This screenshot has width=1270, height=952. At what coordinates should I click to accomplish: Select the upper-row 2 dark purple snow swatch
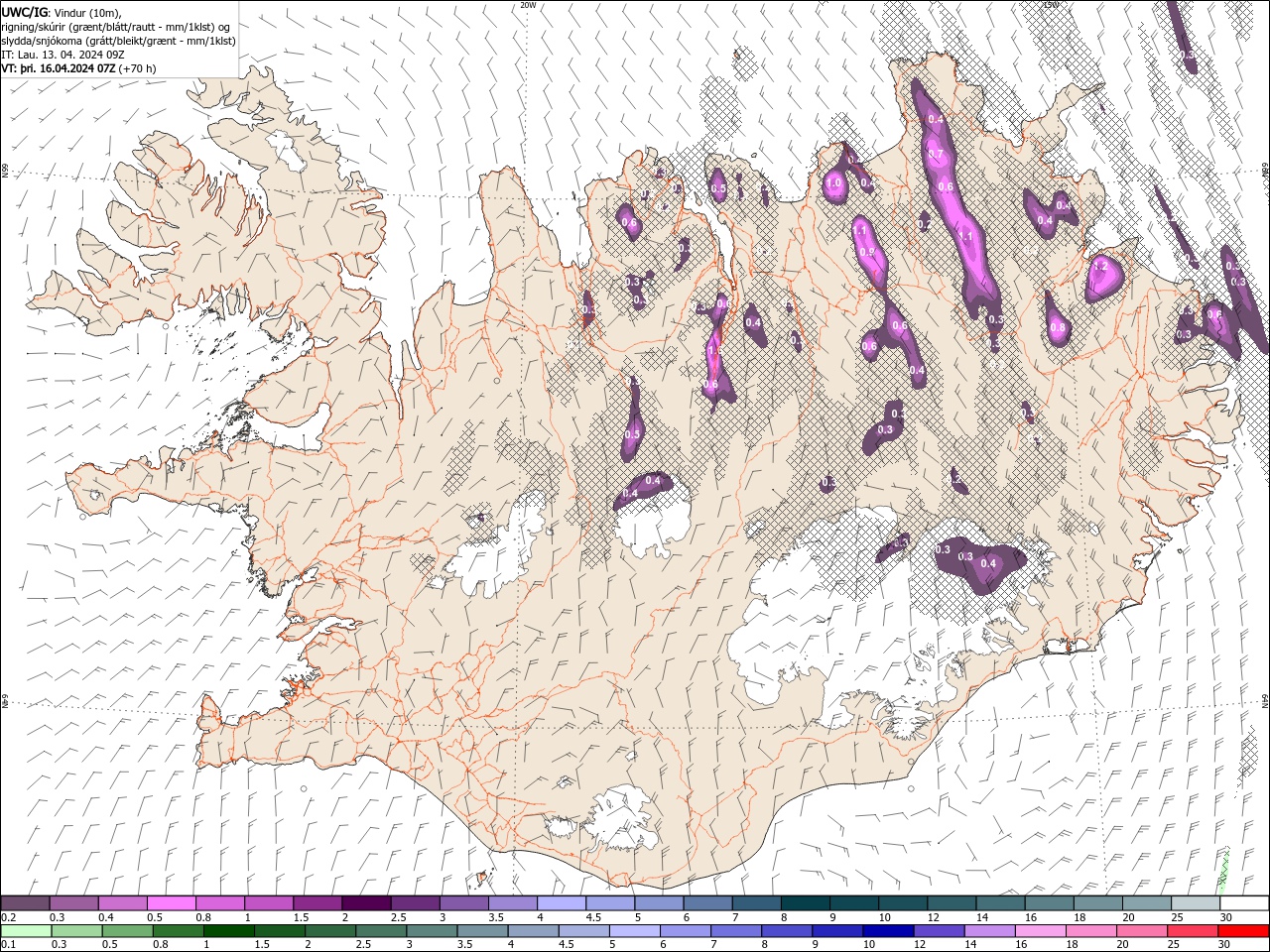point(366,902)
